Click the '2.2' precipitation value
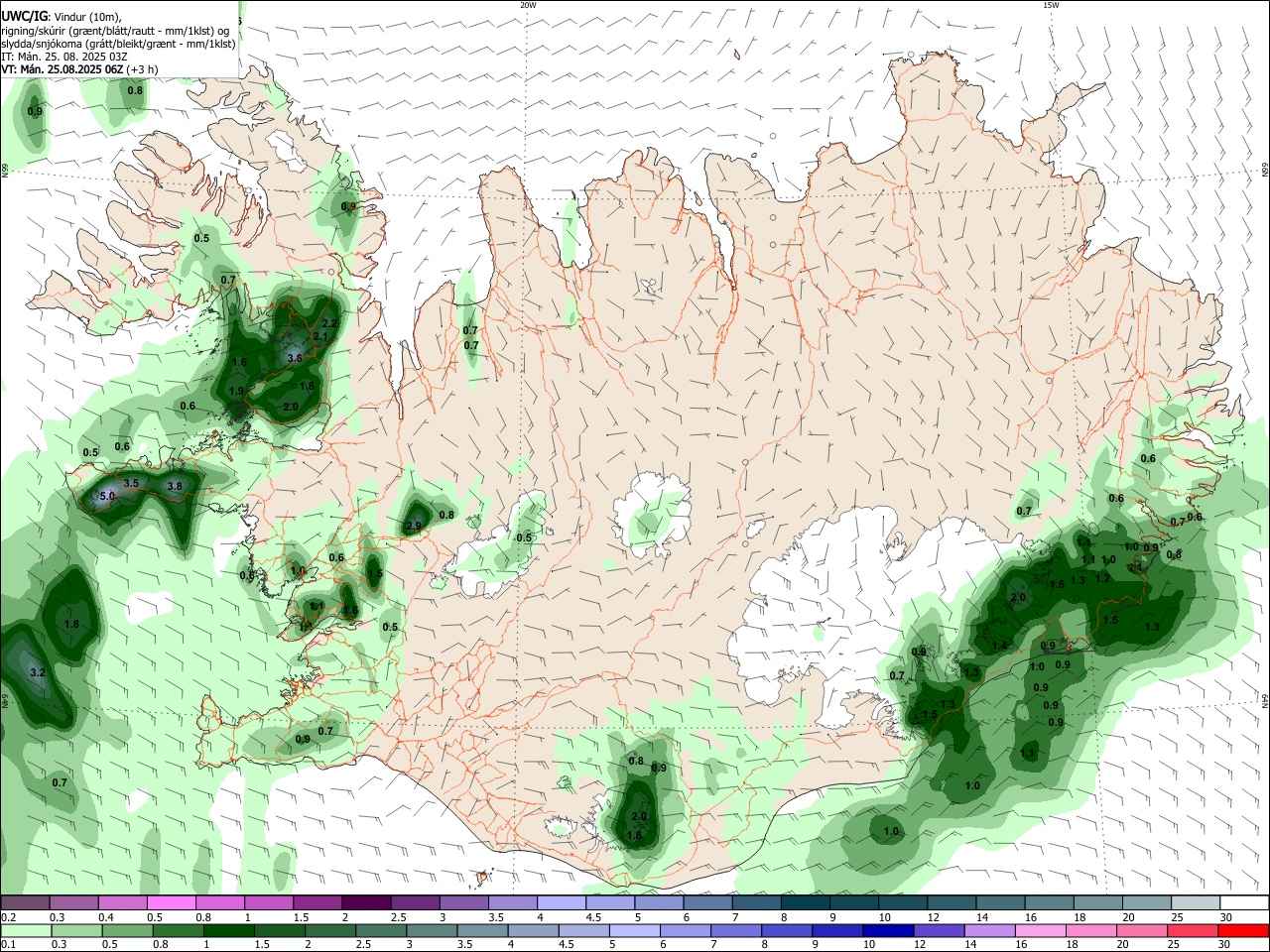The width and height of the screenshot is (1270, 952). (x=330, y=323)
